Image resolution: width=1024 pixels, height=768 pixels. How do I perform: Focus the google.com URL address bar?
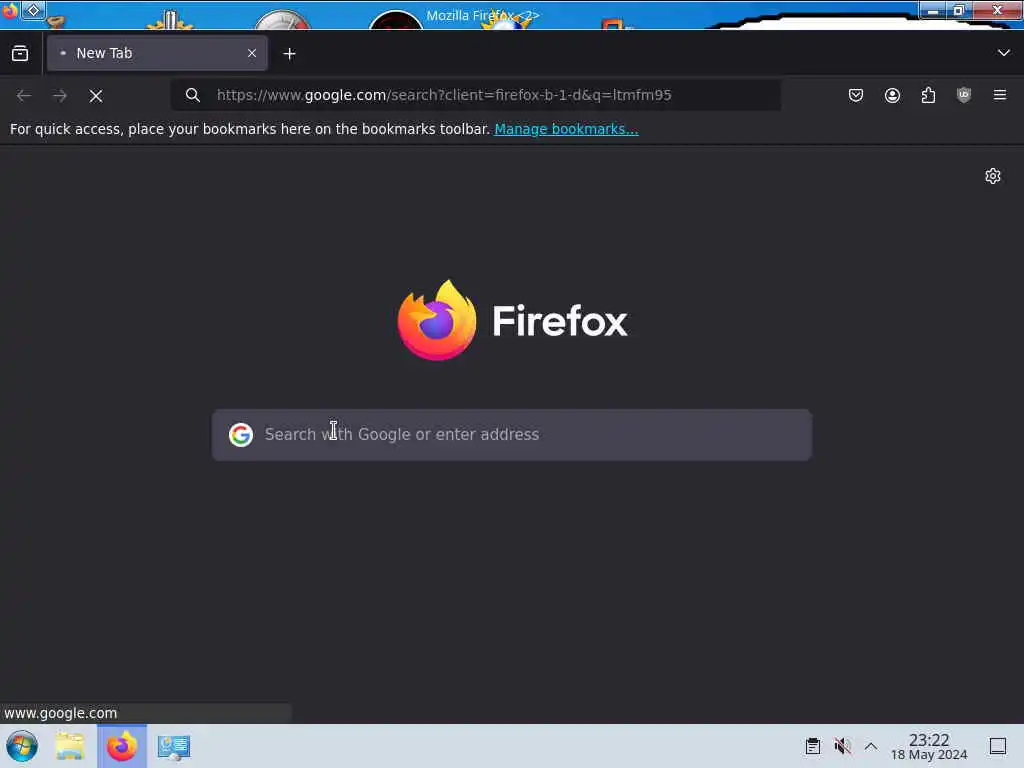tap(477, 95)
